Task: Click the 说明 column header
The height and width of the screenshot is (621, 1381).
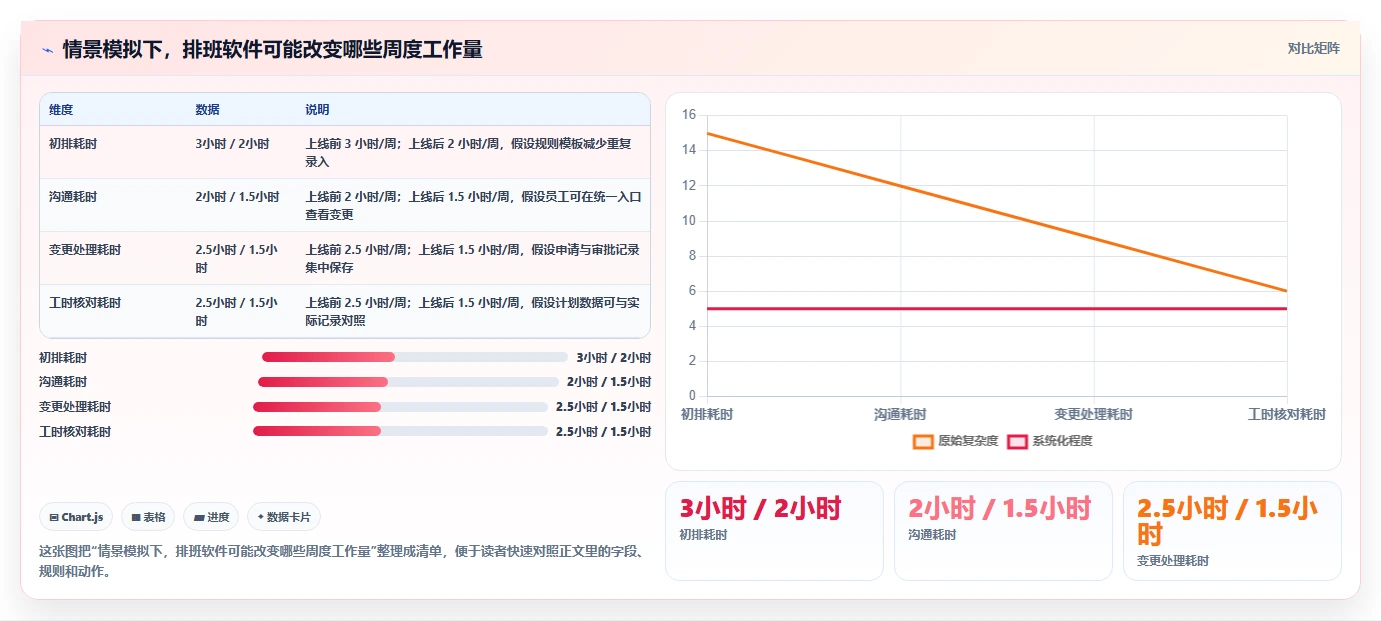Action: [317, 110]
